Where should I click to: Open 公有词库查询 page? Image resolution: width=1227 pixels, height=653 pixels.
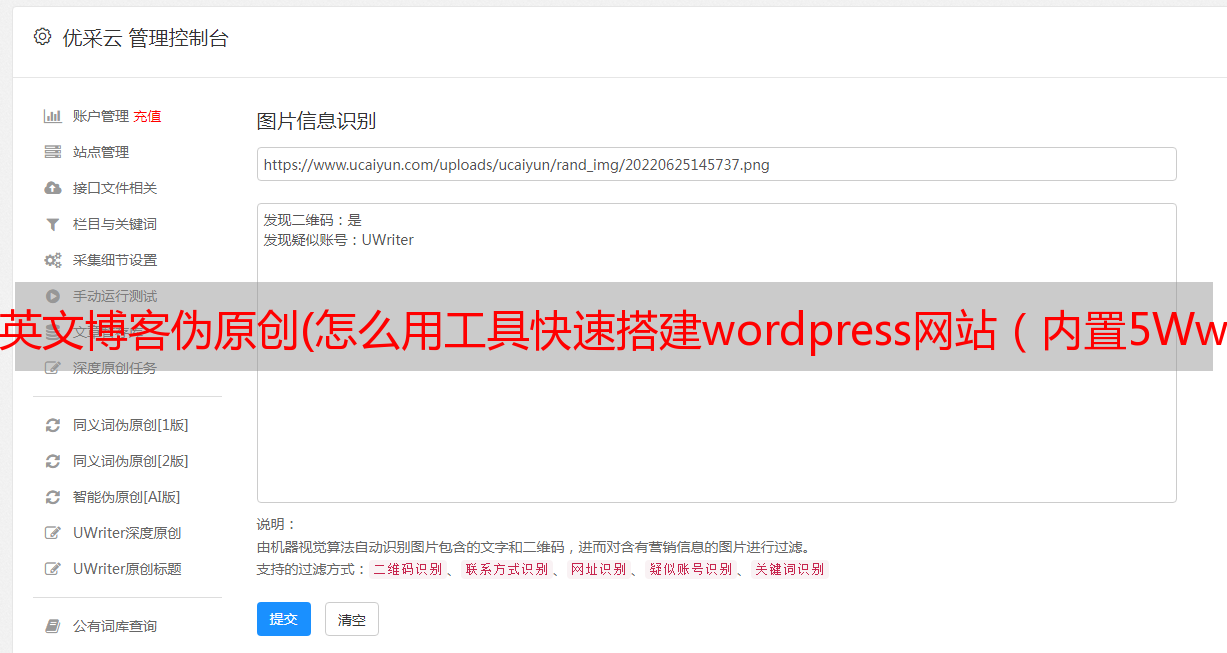[115, 626]
